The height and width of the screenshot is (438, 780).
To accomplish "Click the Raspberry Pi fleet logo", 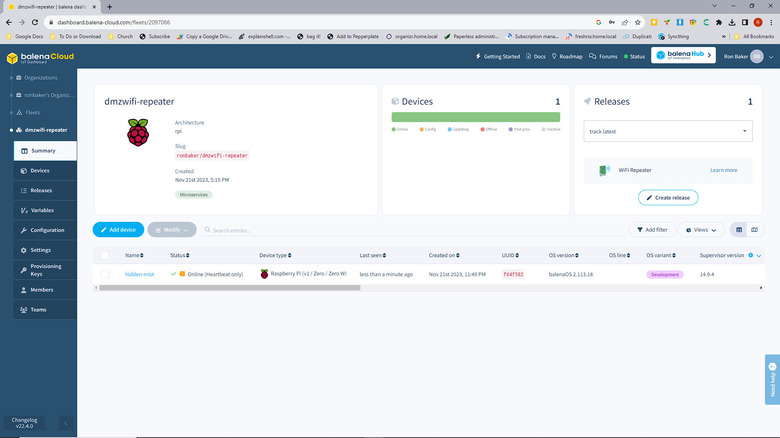I will pos(138,134).
